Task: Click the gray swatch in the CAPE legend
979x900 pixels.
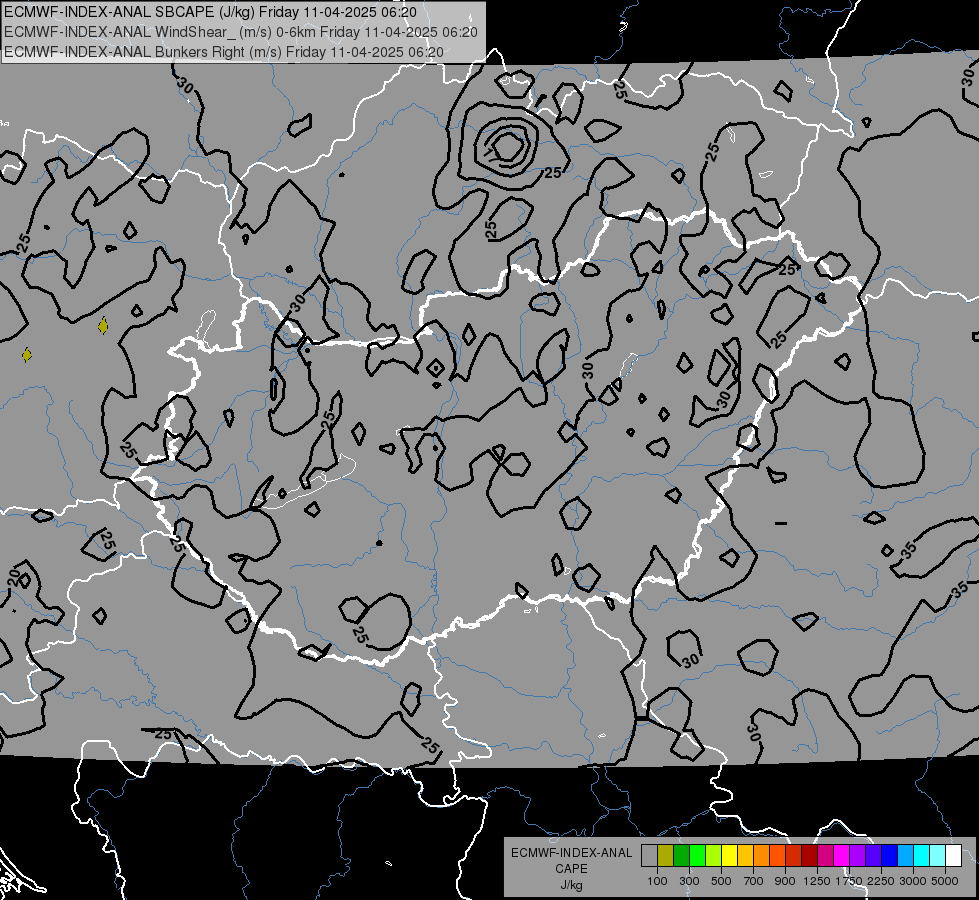Action: pos(650,856)
